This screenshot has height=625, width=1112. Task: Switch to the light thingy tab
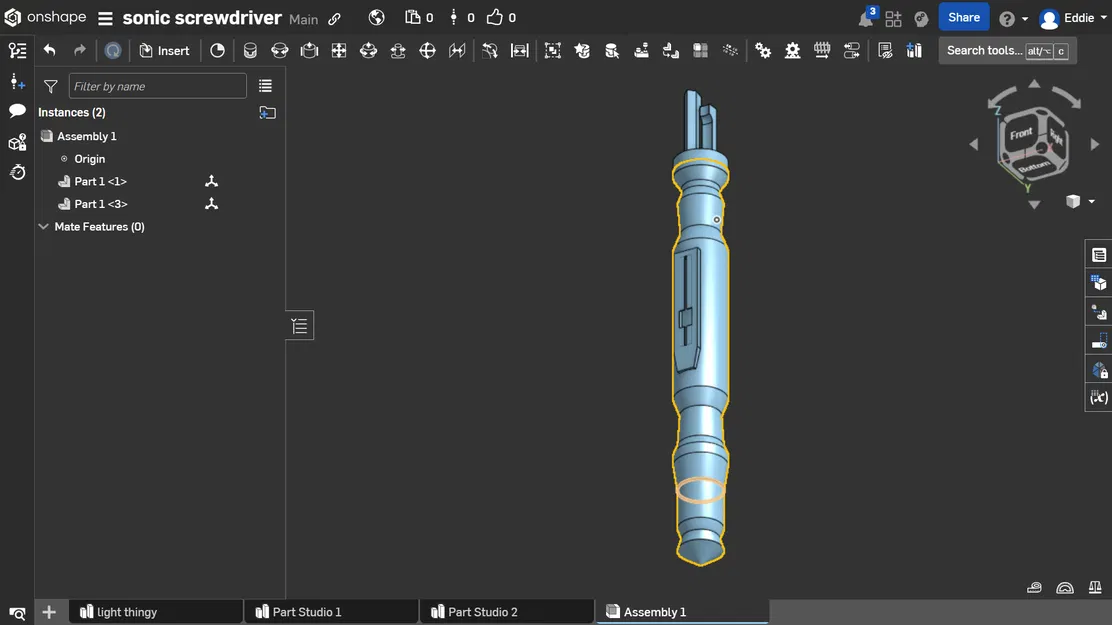pos(156,612)
